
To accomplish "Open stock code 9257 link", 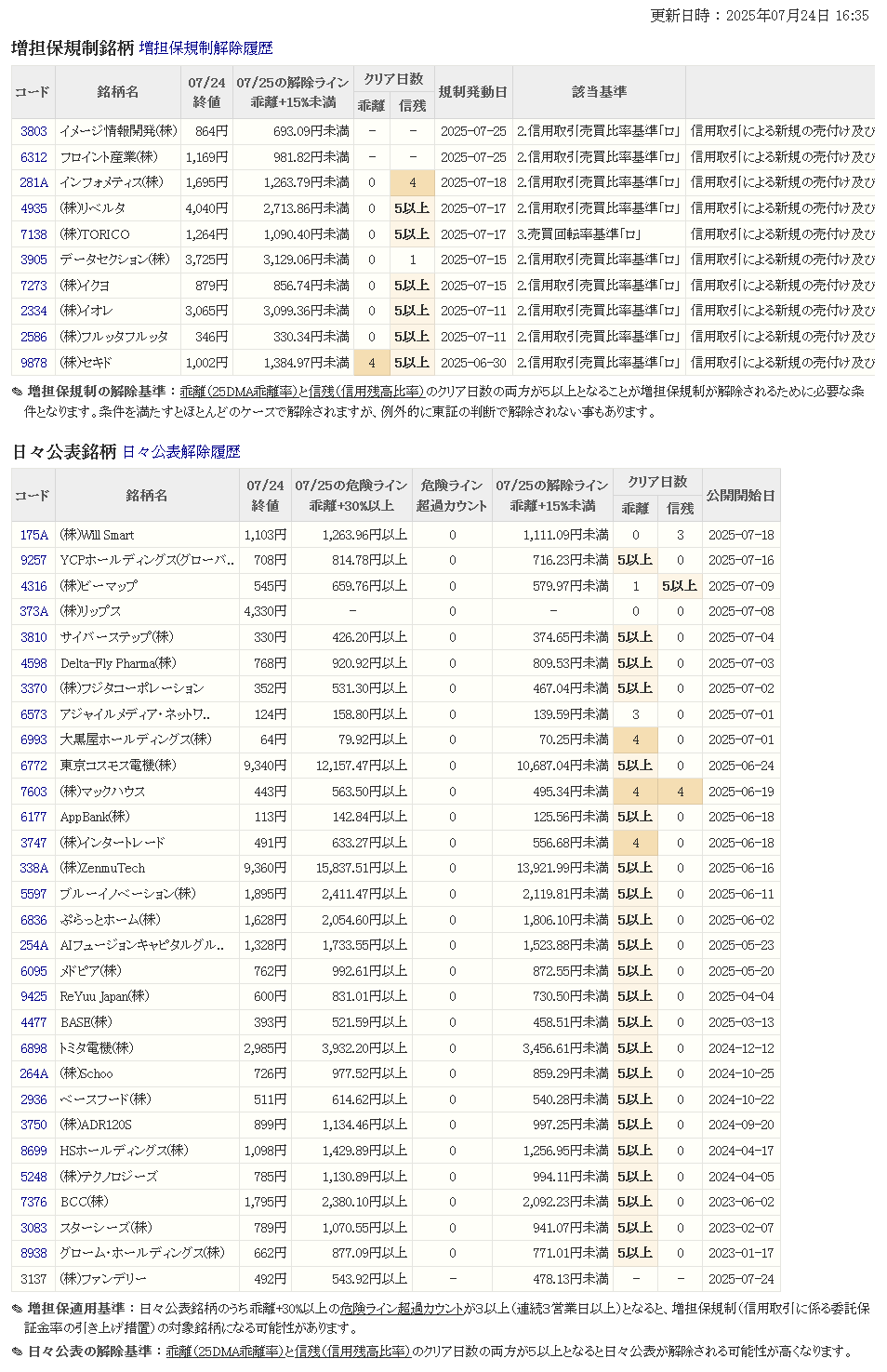I will pos(33,560).
